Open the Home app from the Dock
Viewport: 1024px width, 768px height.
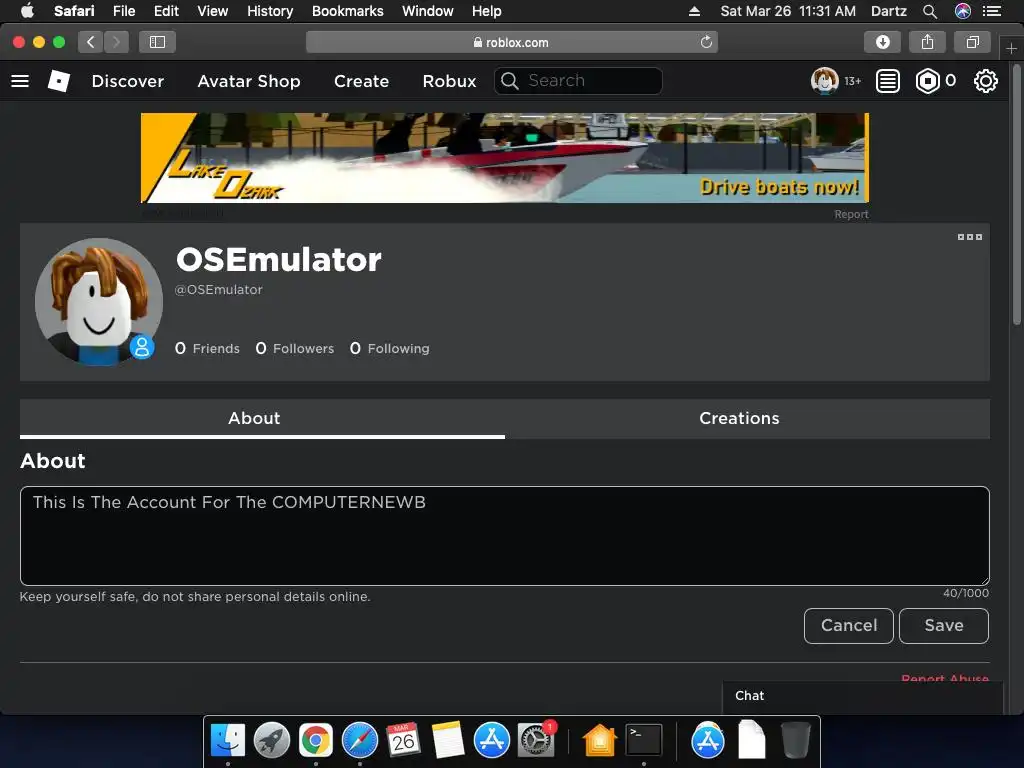point(600,740)
